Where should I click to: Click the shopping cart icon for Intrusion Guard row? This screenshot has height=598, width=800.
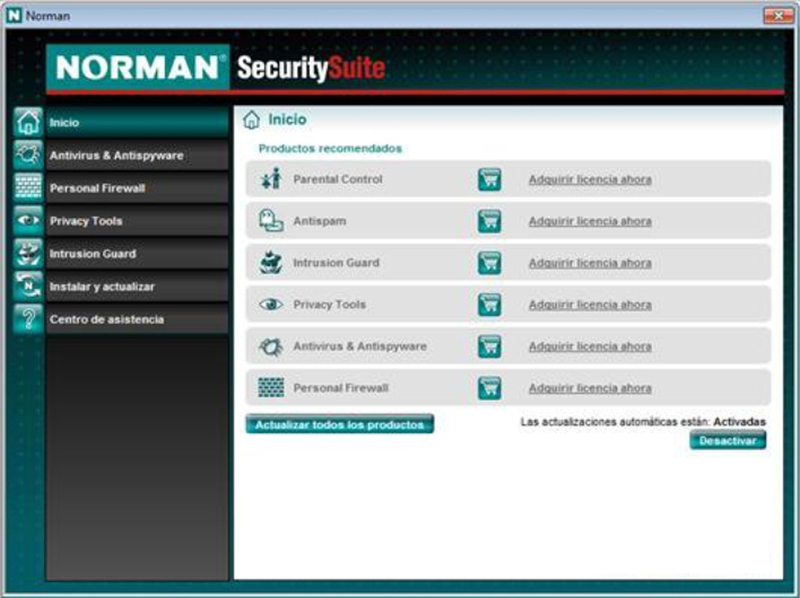tap(489, 263)
